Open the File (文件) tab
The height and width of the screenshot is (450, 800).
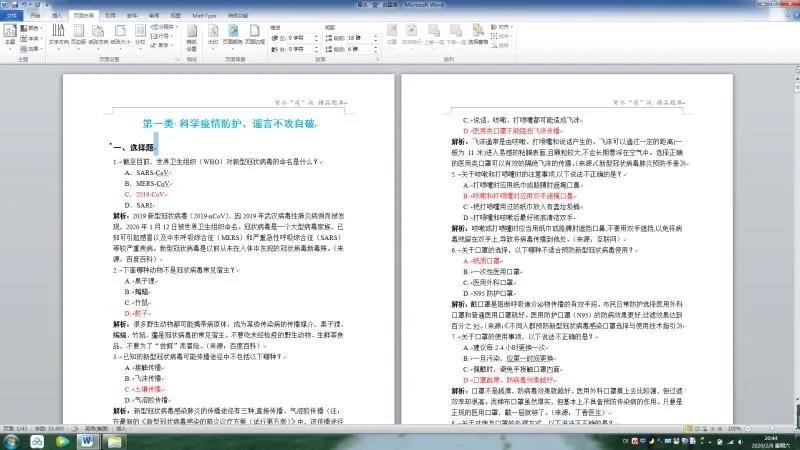coord(11,17)
